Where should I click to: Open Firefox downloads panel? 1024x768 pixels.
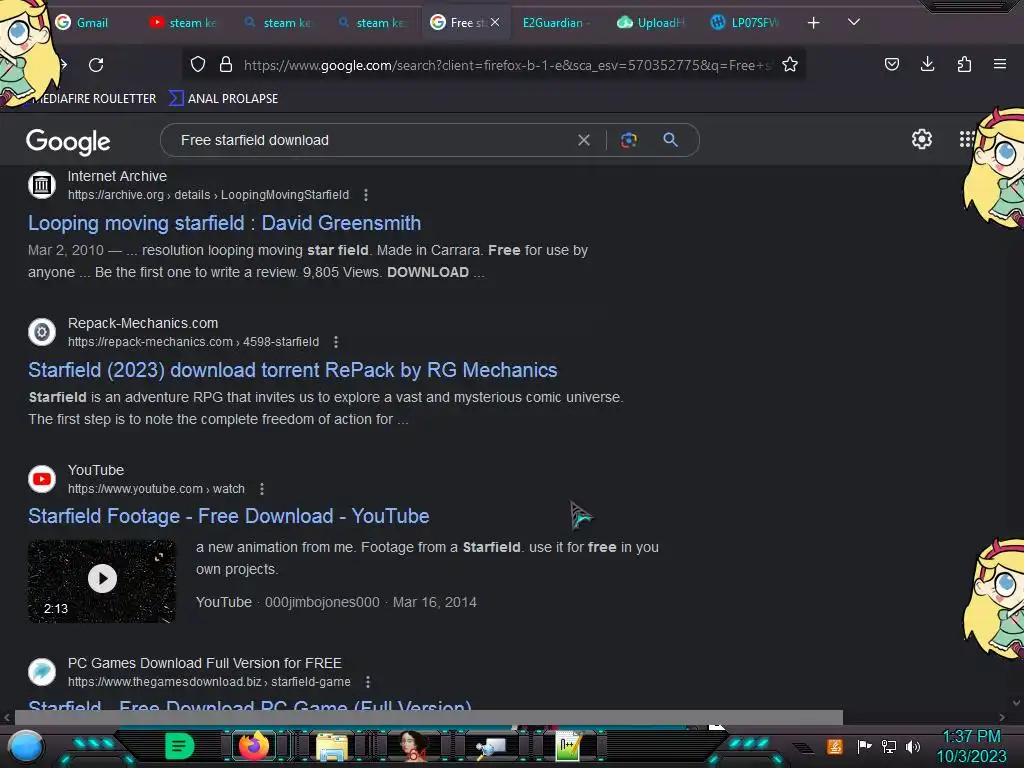click(927, 64)
